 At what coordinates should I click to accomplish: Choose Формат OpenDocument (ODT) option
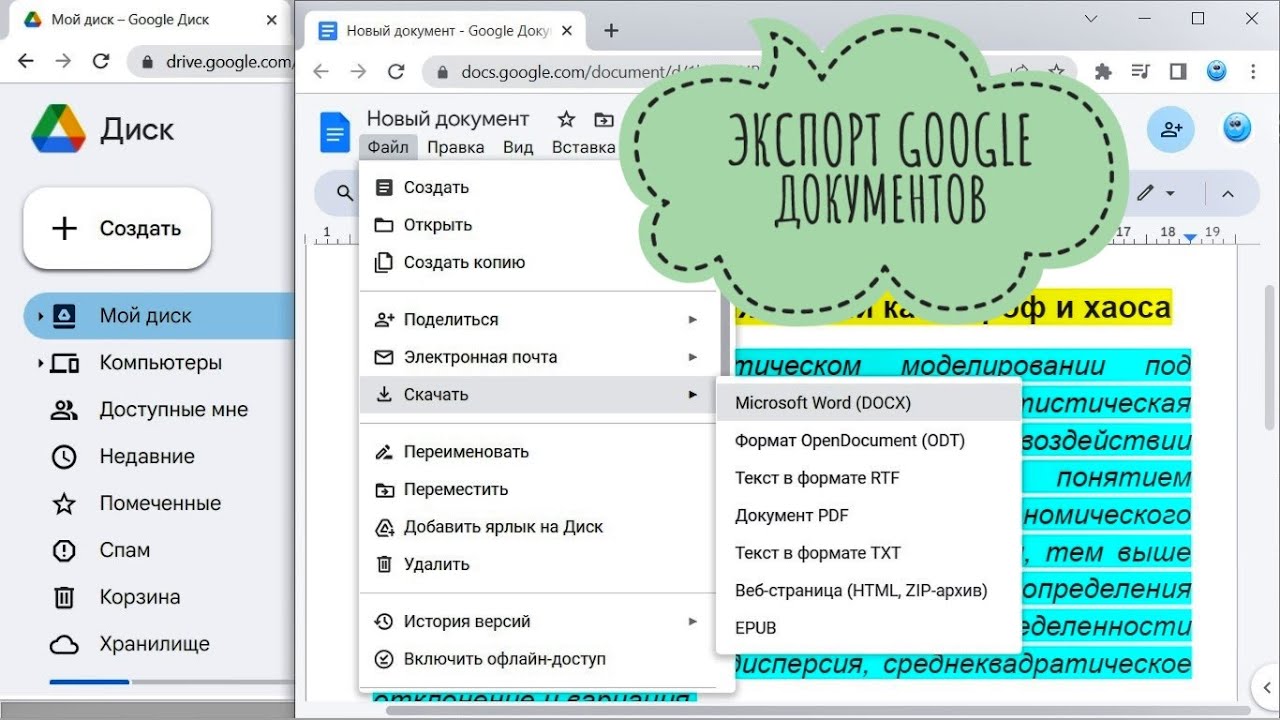point(869,440)
